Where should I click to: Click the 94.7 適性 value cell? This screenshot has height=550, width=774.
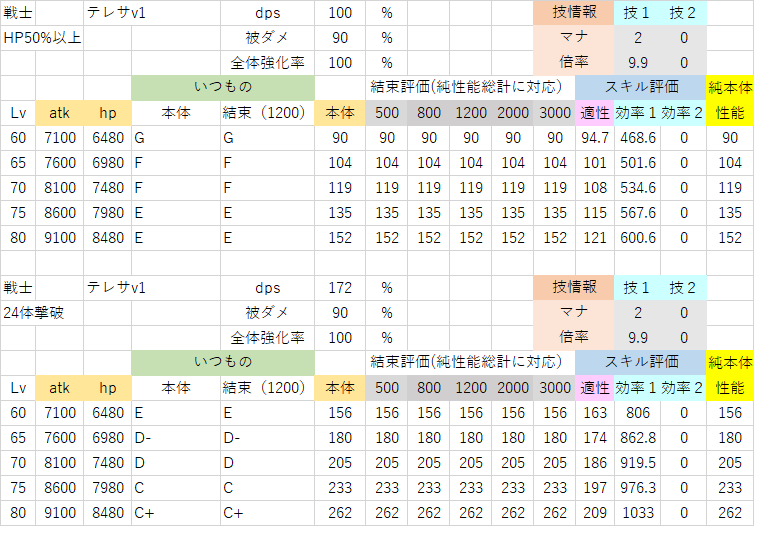pos(594,138)
